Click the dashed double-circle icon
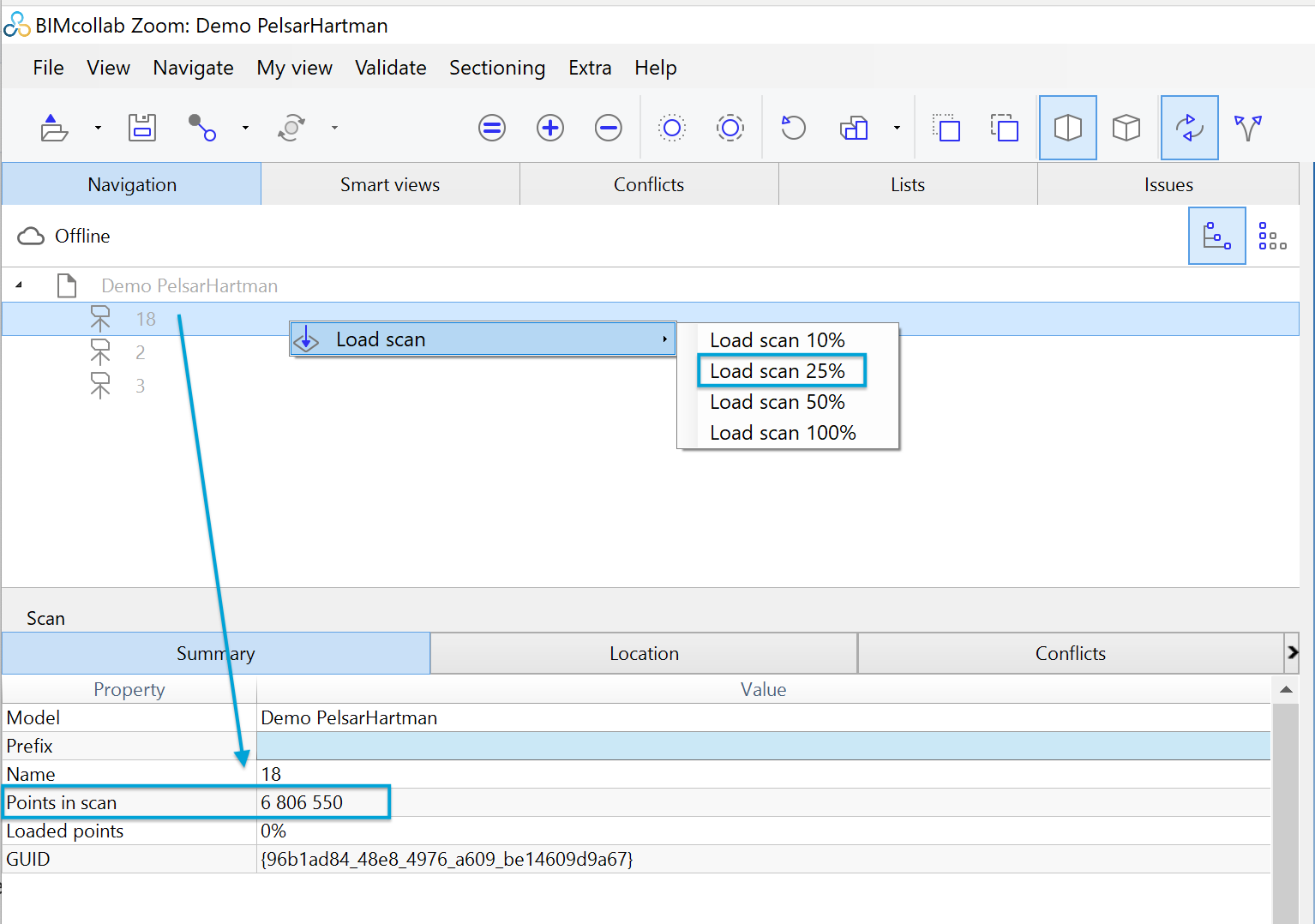 tap(730, 129)
